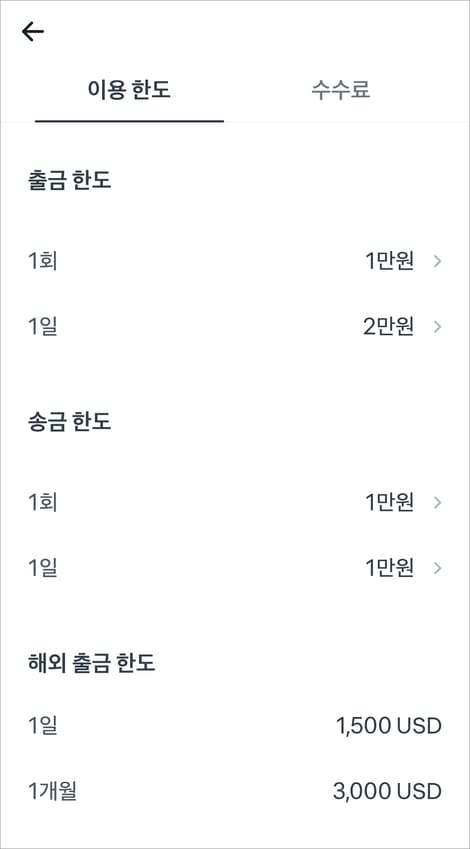470x849 pixels.
Task: Open chevron next to 송금 1회 1만원
Action: 438,502
